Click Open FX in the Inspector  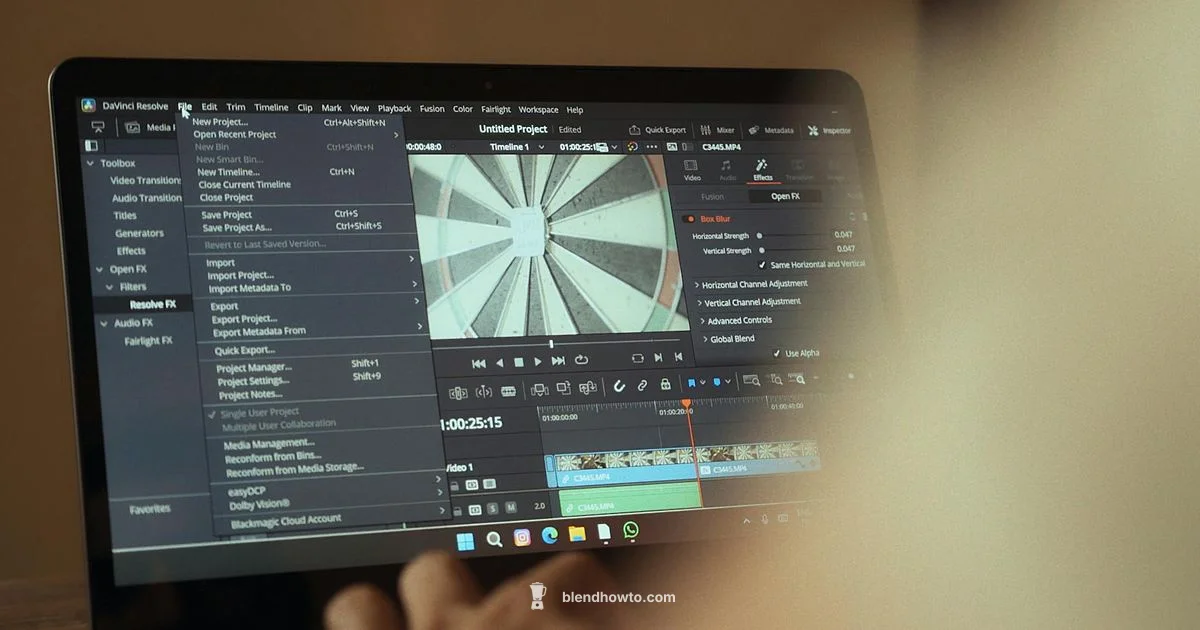pyautogui.click(x=785, y=197)
